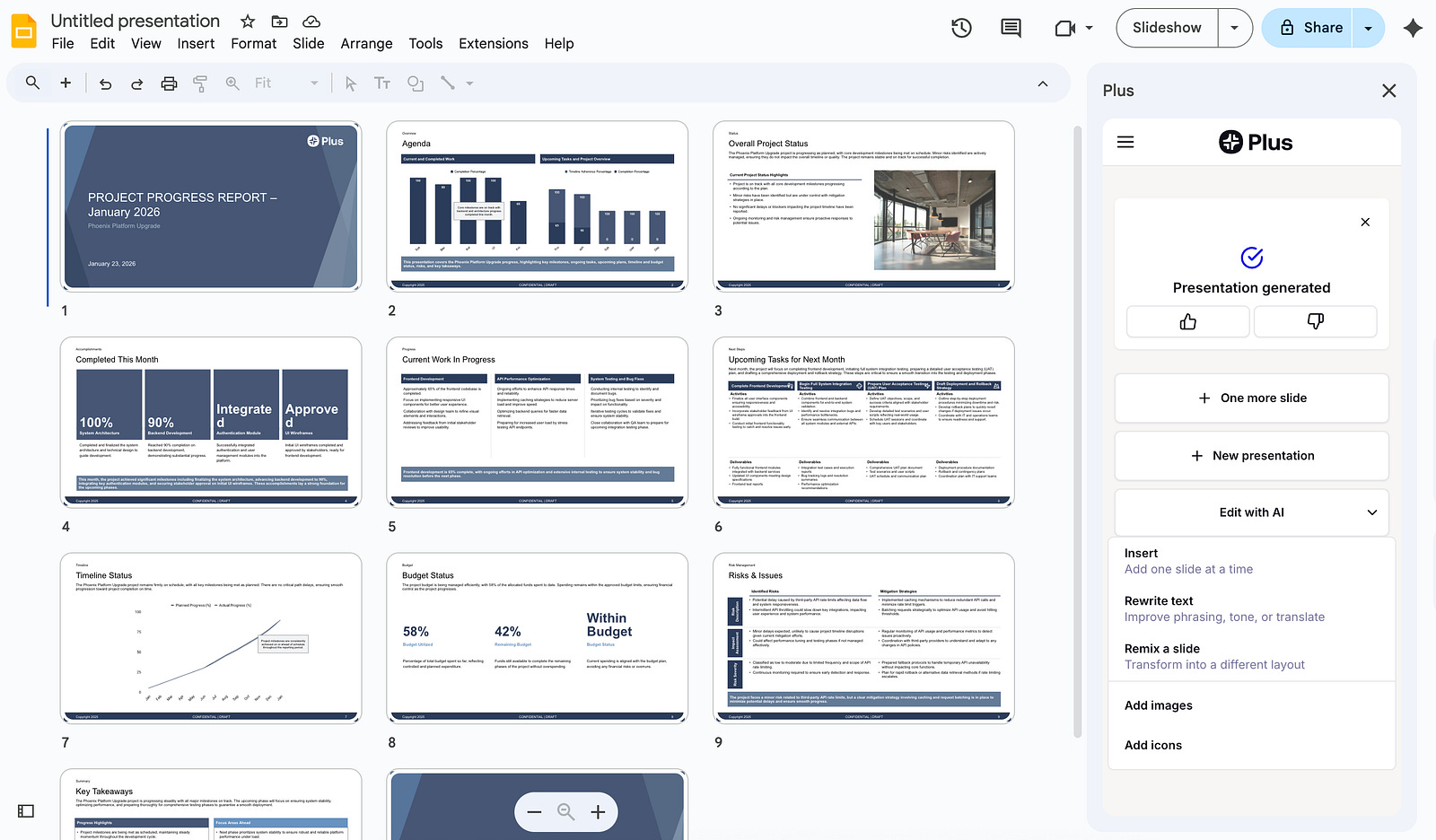1436x840 pixels.
Task: Open the Gemini sparkle icon
Action: (1413, 28)
